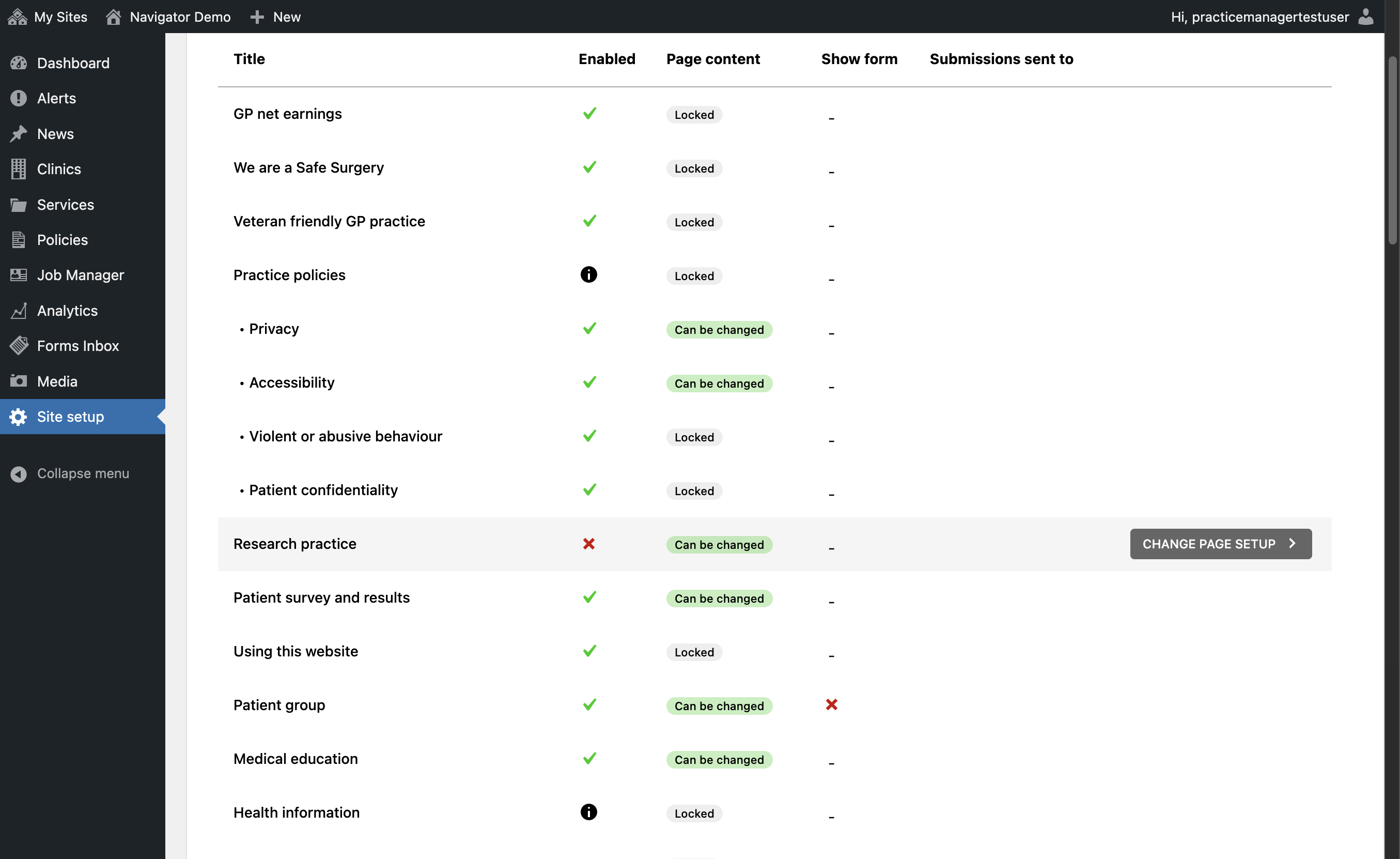Click the page vertical scrollbar
This screenshot has width=1400, height=859.
pyautogui.click(x=1392, y=150)
